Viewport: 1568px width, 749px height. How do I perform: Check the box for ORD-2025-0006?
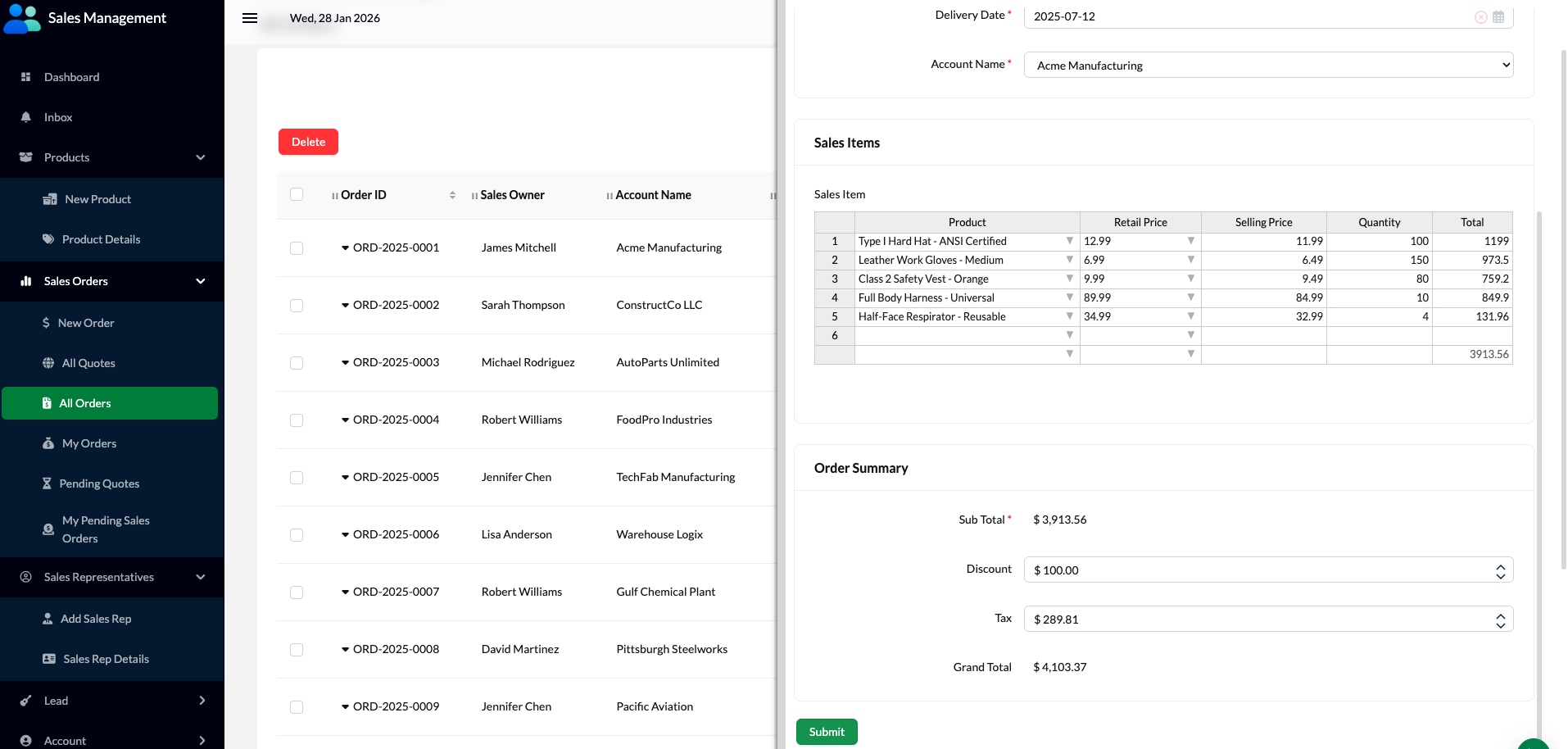pos(297,535)
